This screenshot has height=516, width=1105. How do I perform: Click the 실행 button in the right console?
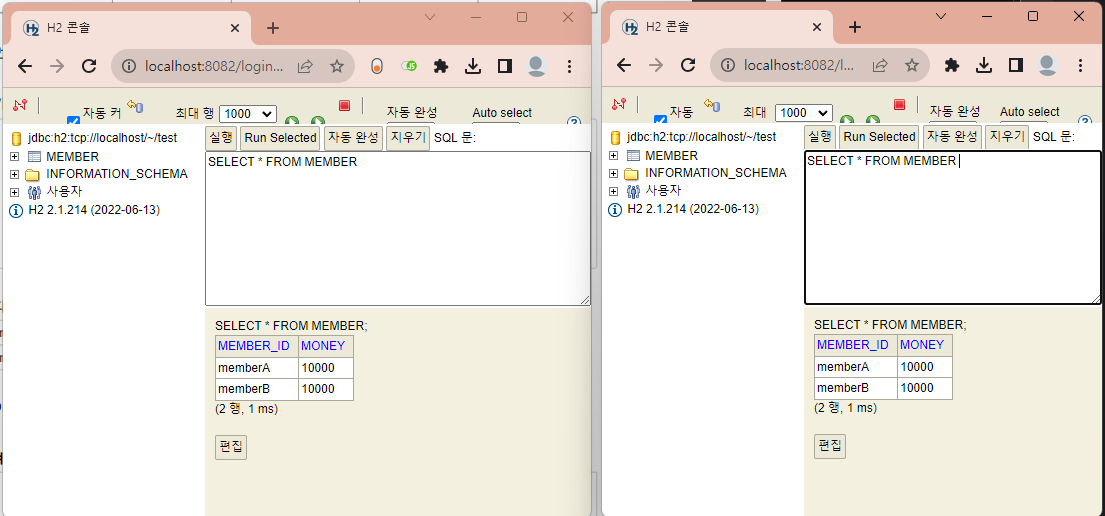(820, 137)
